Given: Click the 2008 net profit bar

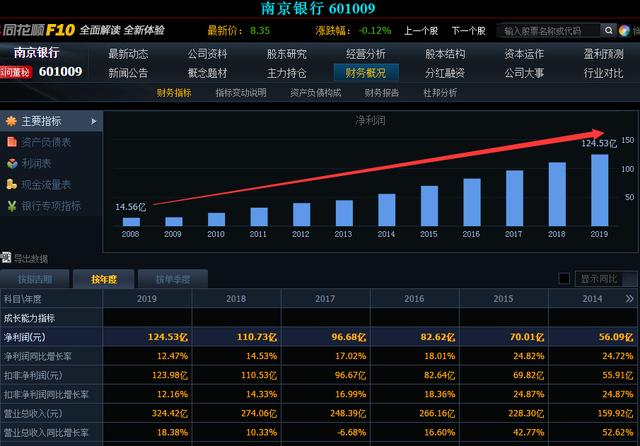Looking at the screenshot, I should [131, 222].
